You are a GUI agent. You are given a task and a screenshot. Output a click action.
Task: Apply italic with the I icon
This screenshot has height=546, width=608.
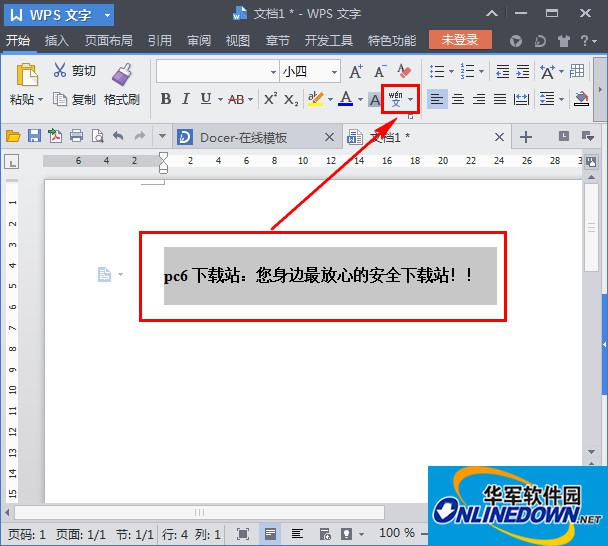pyautogui.click(x=186, y=99)
